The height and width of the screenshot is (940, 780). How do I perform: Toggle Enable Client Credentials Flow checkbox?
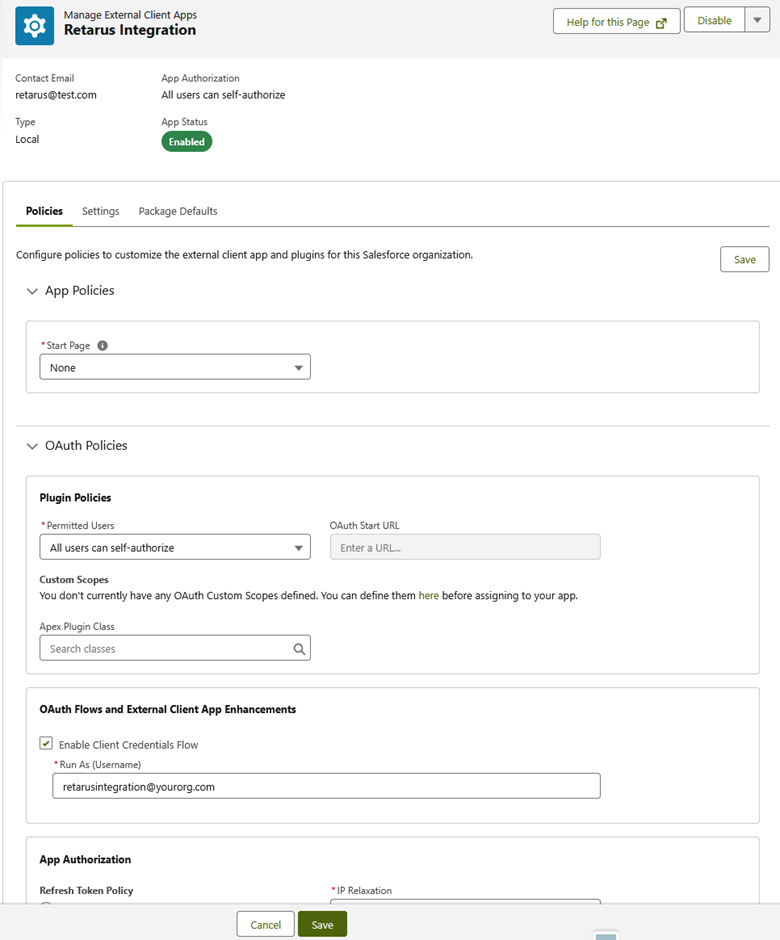point(46,744)
